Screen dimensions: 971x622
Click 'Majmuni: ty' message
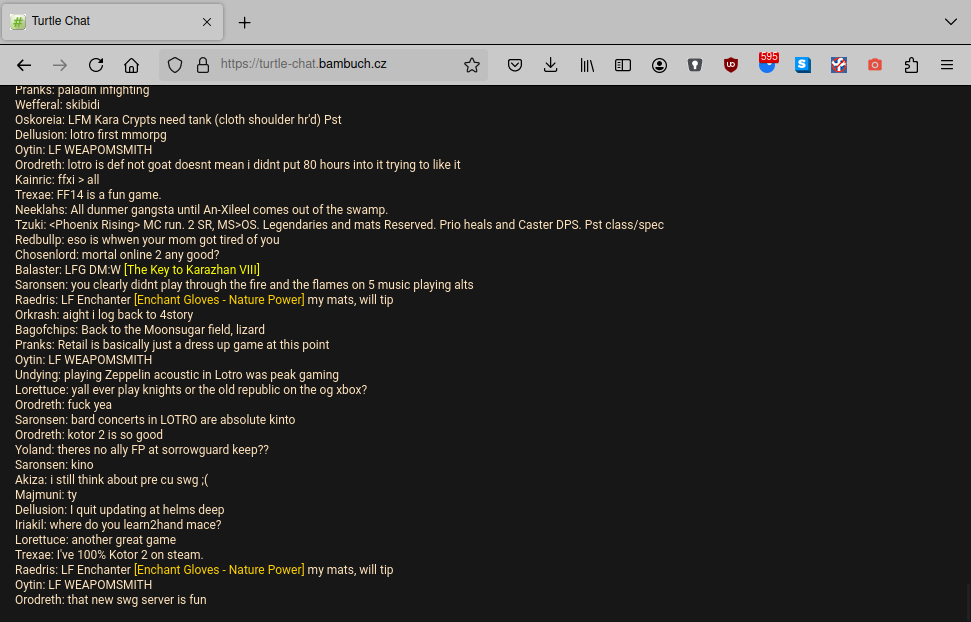[46, 494]
